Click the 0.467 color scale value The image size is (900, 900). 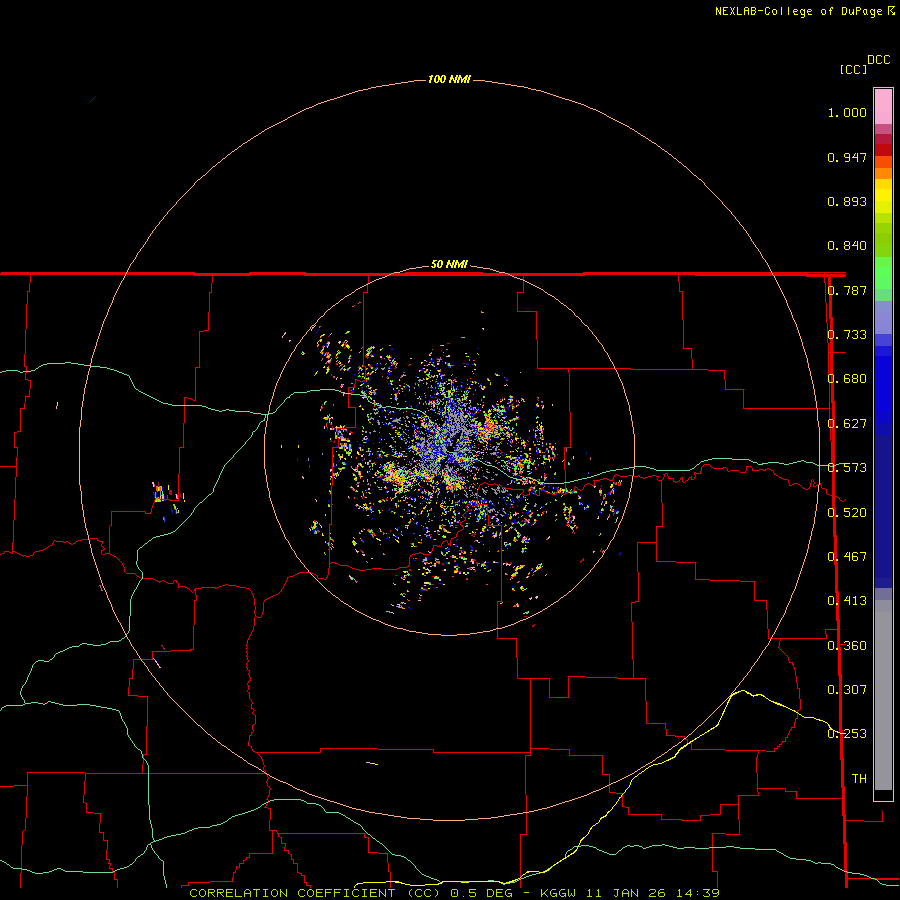(x=847, y=557)
